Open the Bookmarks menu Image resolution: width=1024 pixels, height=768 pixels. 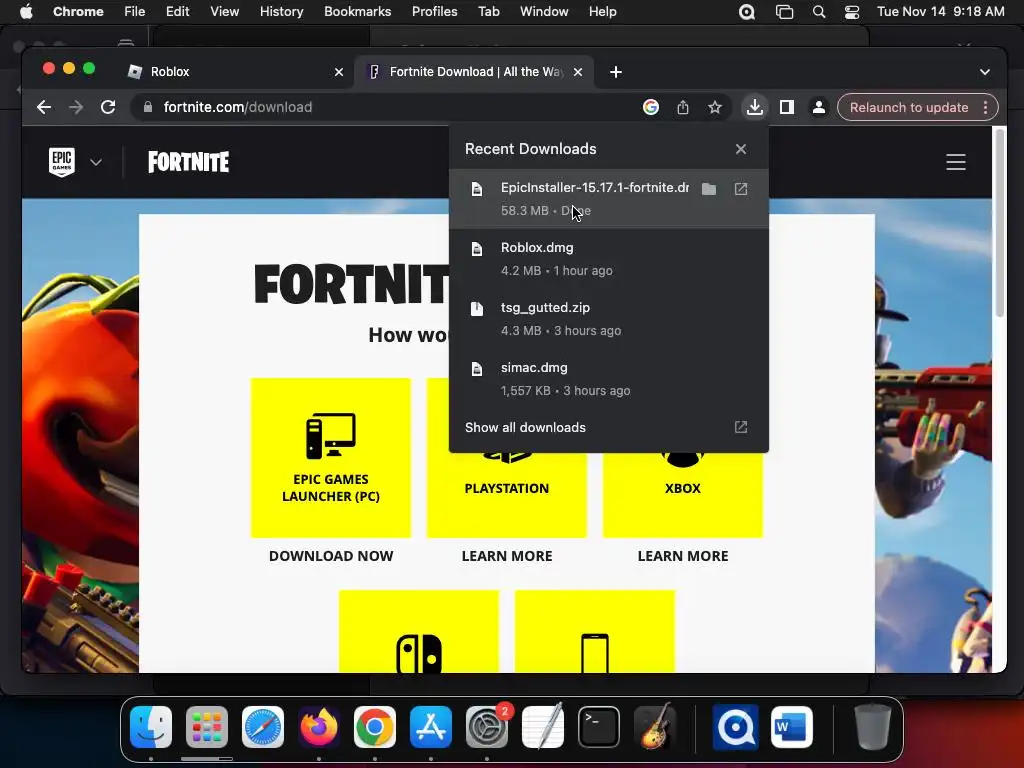(357, 12)
